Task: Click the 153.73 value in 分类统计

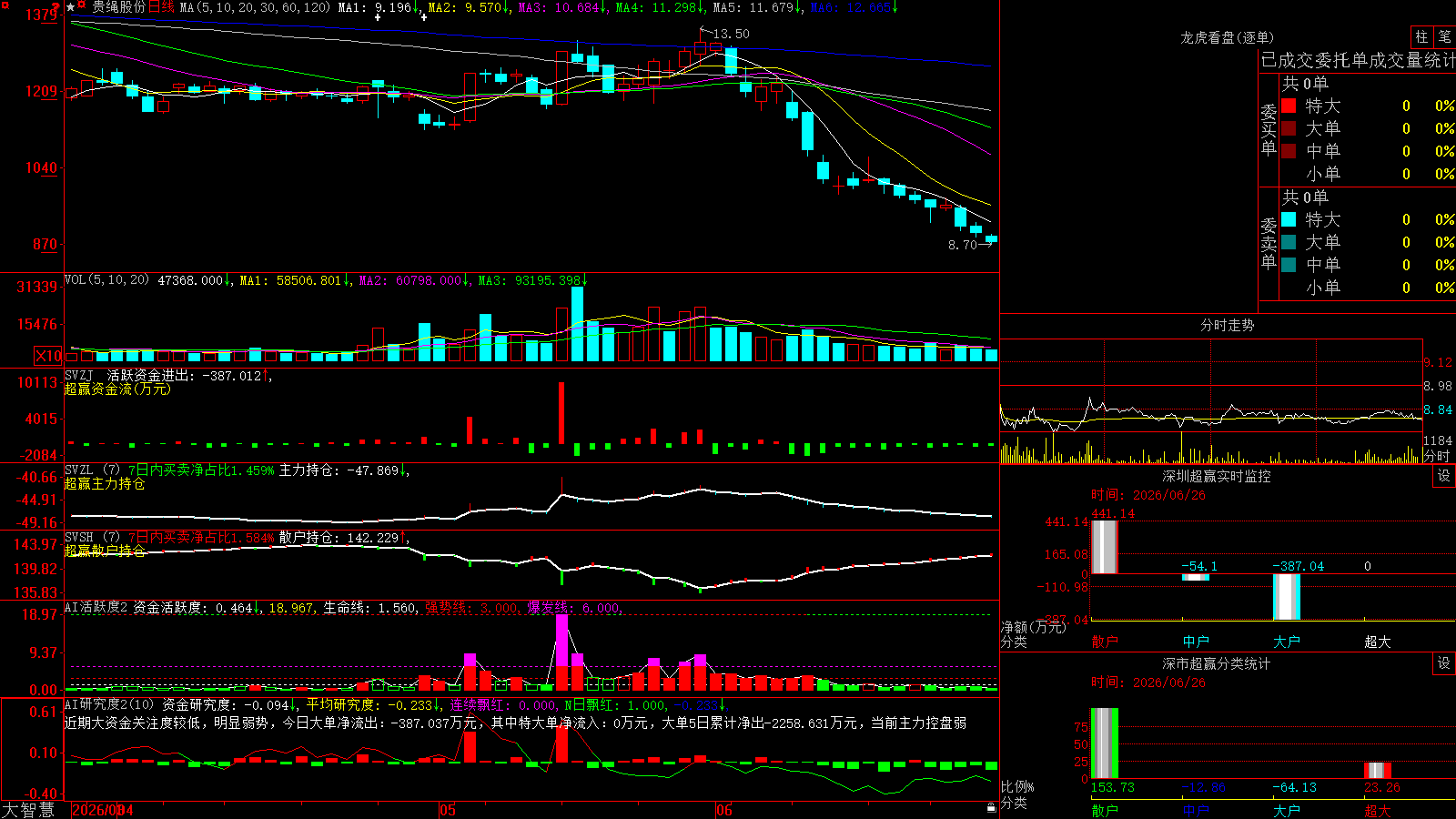Action: point(1113,787)
